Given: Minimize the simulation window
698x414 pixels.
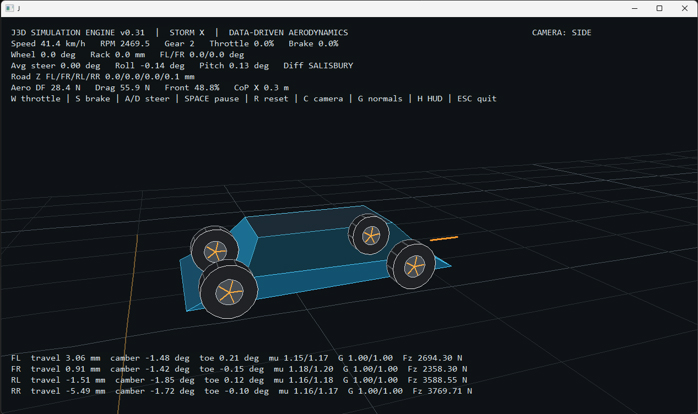Looking at the screenshot, I should point(634,8).
